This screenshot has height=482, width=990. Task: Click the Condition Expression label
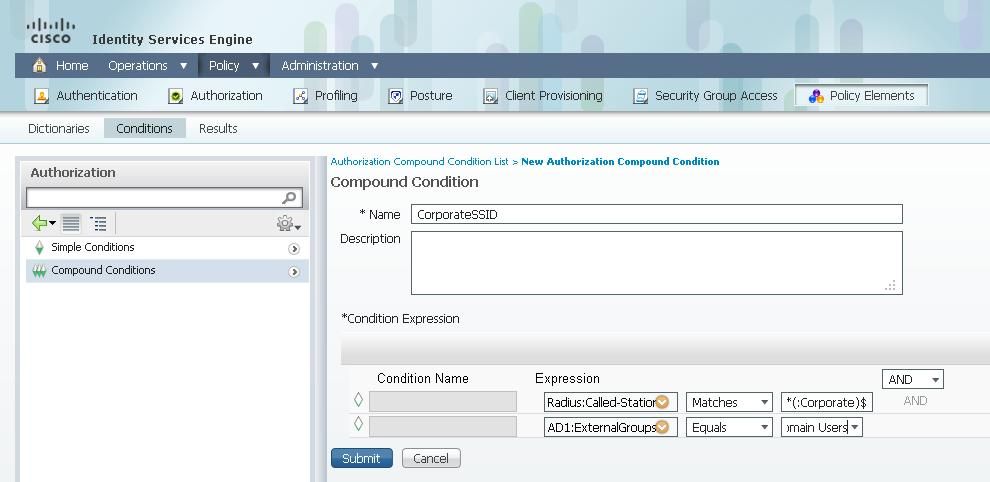400,319
